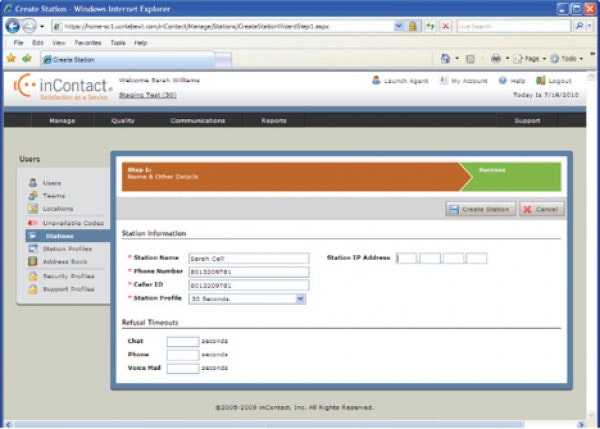Screen dimensions: 600x429
Task: Click the Favorites Center star icon
Action: 11,58
